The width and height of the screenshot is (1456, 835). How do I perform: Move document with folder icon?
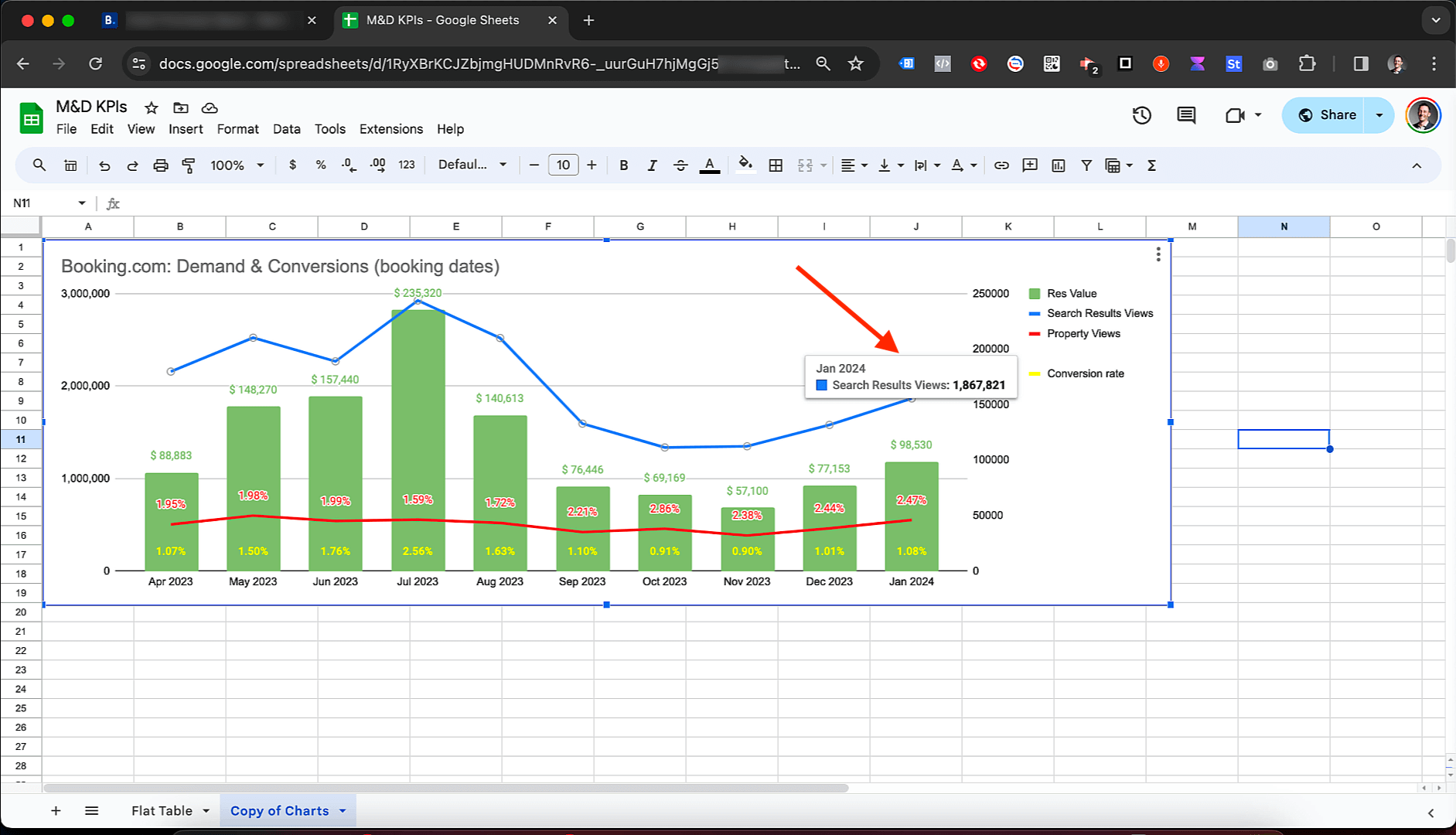tap(180, 107)
